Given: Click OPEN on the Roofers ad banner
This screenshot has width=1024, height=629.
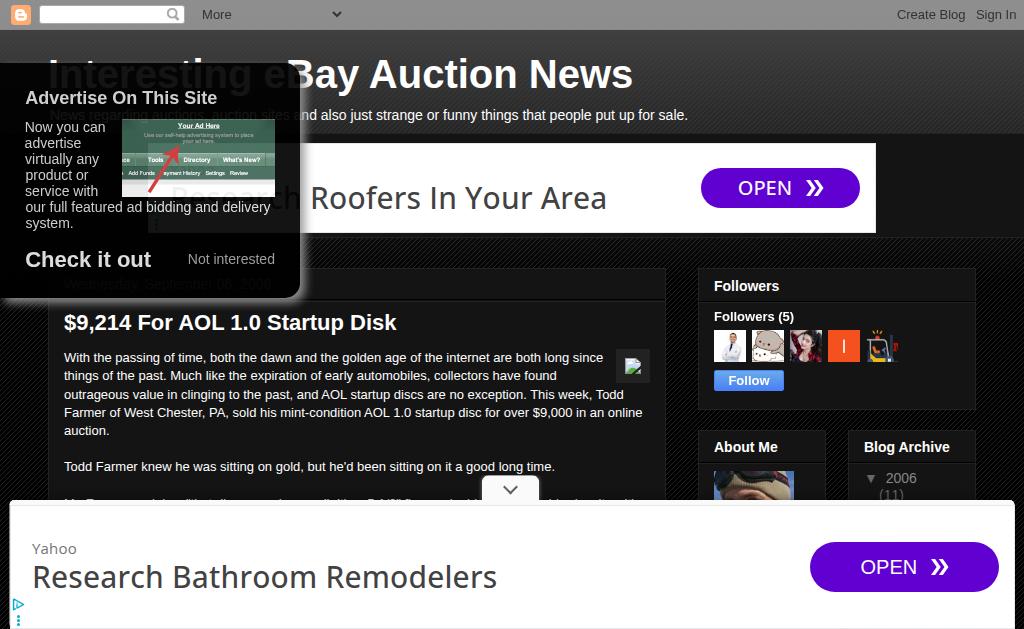Looking at the screenshot, I should [x=780, y=188].
